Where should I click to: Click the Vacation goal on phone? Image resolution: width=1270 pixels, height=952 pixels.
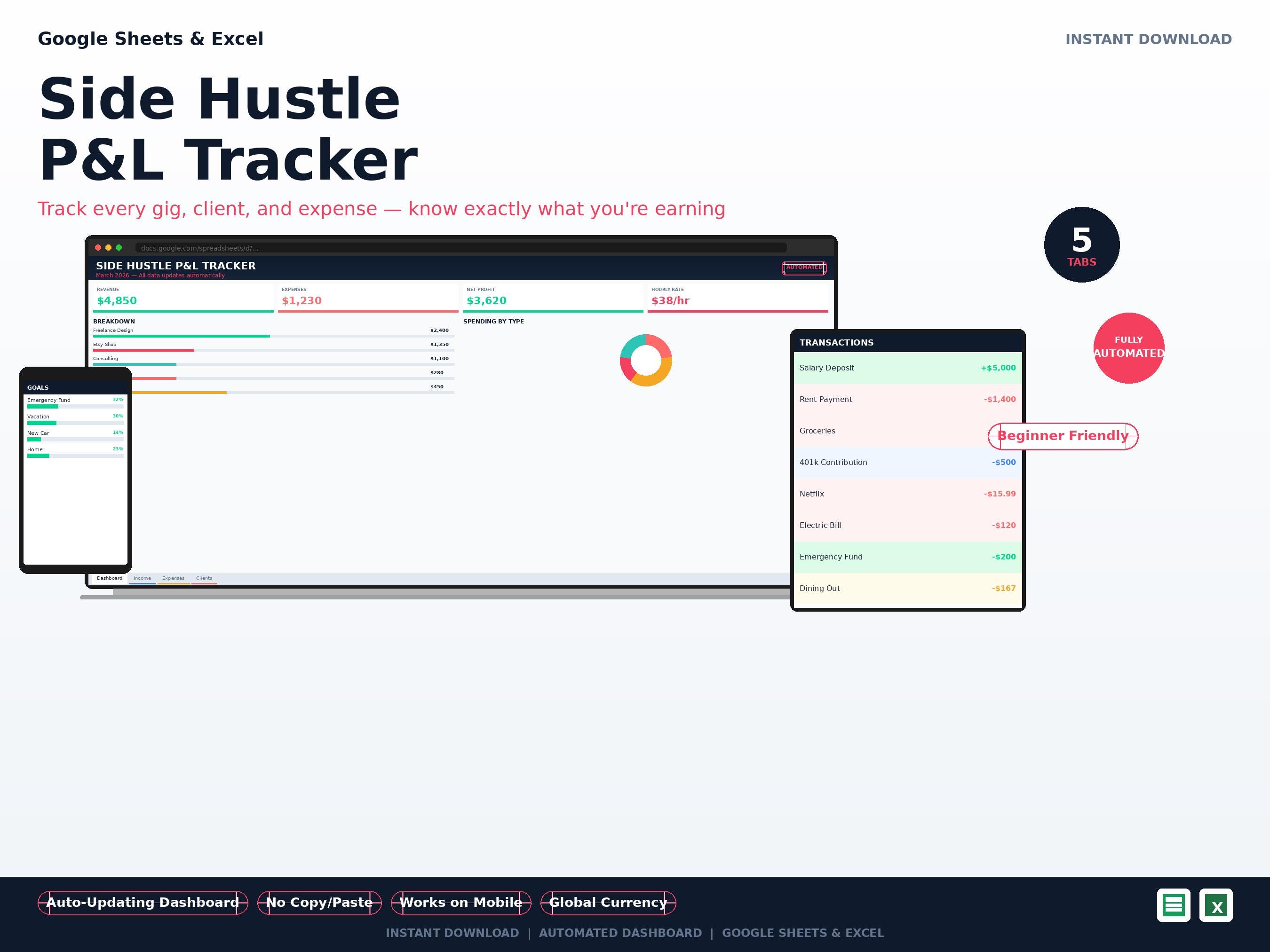75,419
